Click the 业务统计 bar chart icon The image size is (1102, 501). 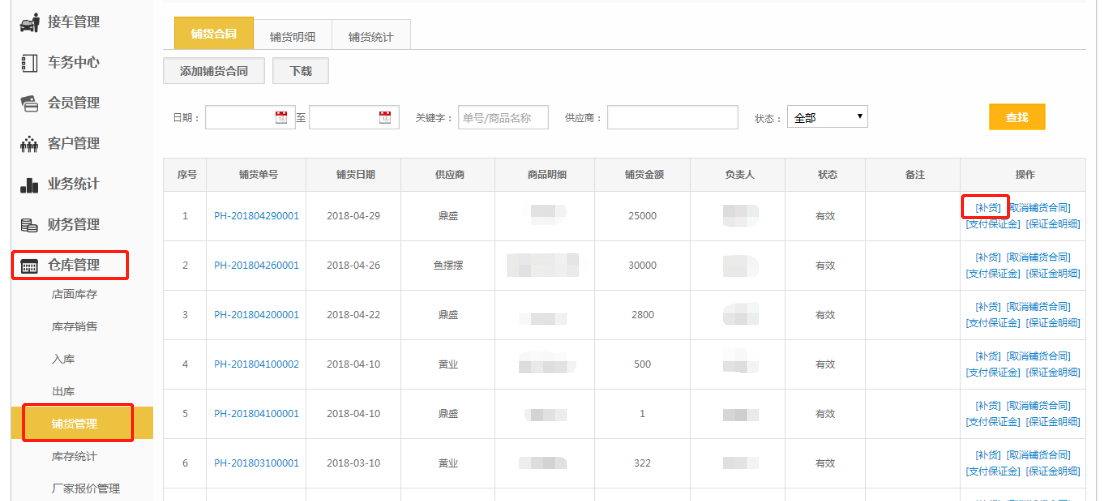coord(30,185)
